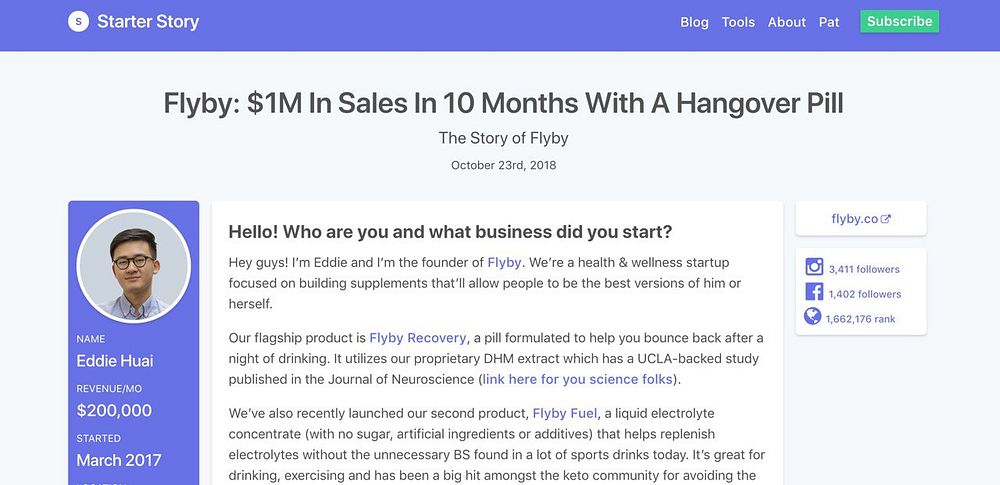Open the flyby.co website link
Screen dimensions: 1000x485
coord(854,219)
